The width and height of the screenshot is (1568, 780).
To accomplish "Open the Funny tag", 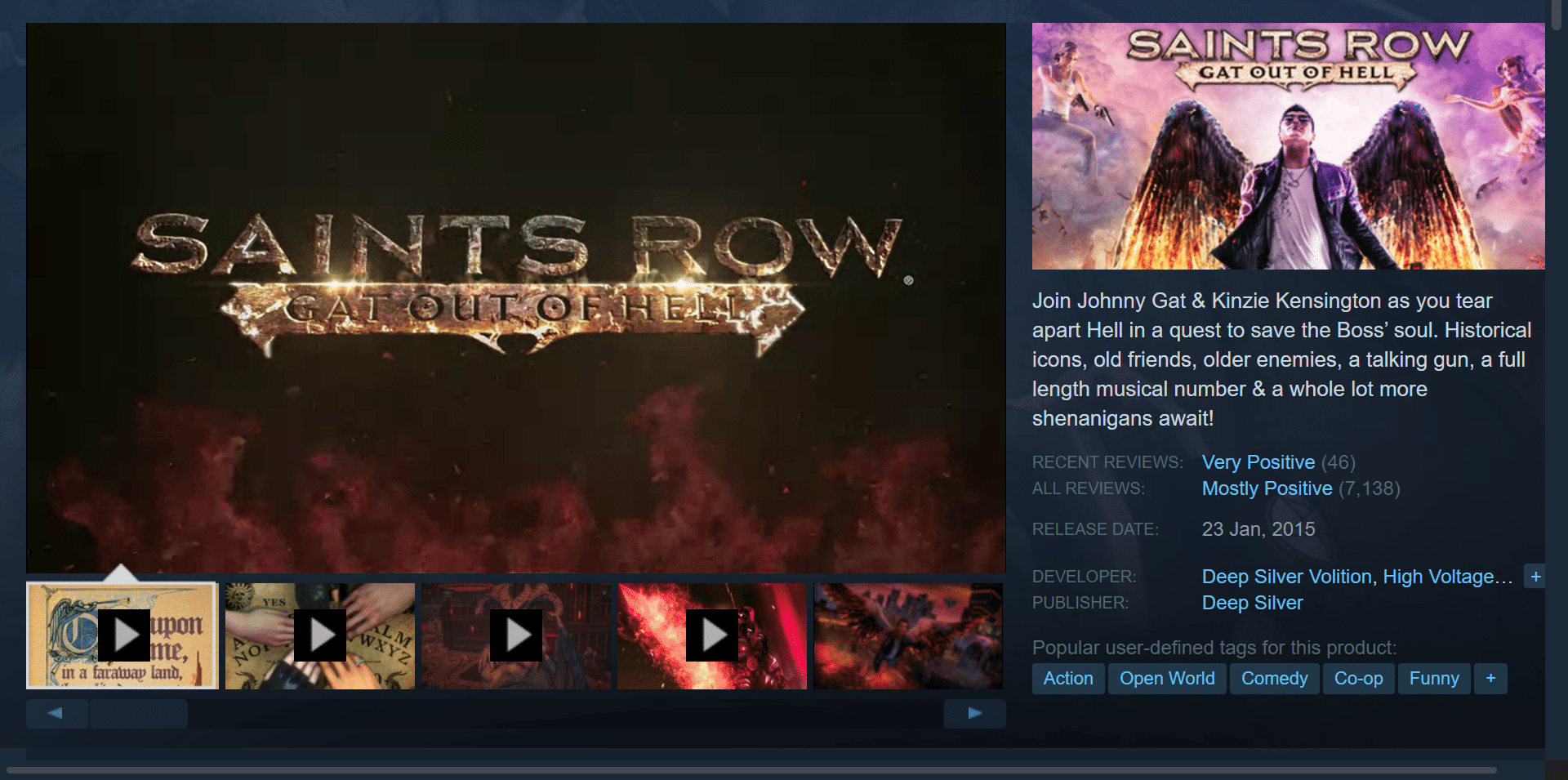I will coord(1434,679).
